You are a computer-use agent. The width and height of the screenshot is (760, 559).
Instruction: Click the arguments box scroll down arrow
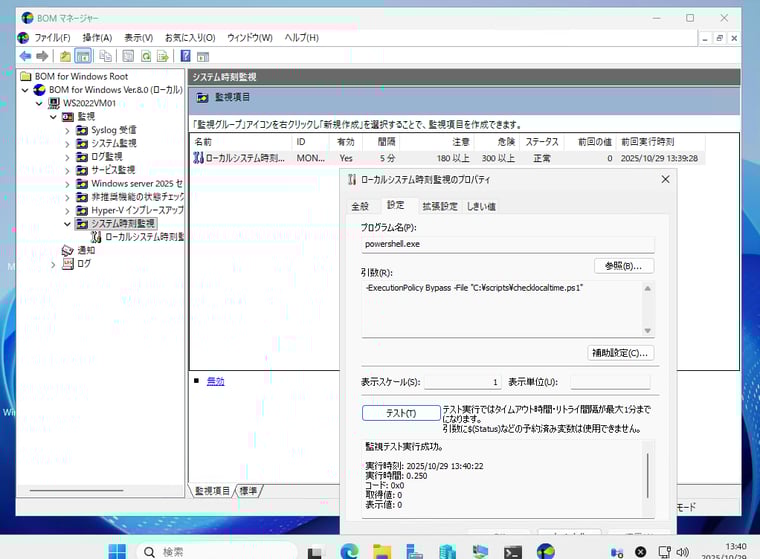tap(648, 331)
